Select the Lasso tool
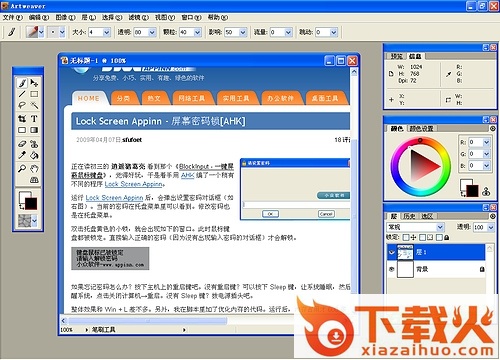 [22, 105]
